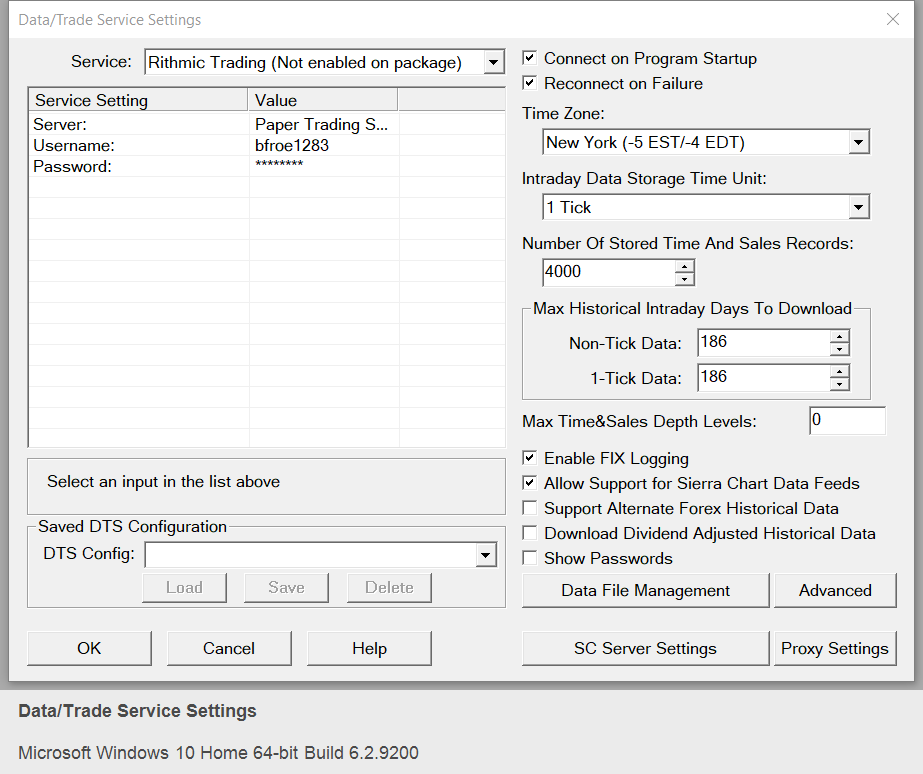The image size is (923, 774).
Task: Click the Service Setting column header
Action: click(138, 100)
